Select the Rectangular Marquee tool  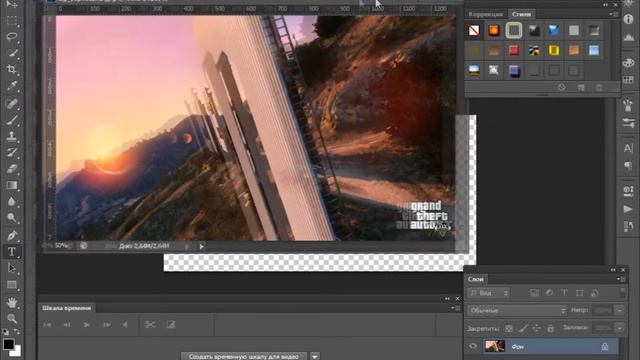[12, 20]
